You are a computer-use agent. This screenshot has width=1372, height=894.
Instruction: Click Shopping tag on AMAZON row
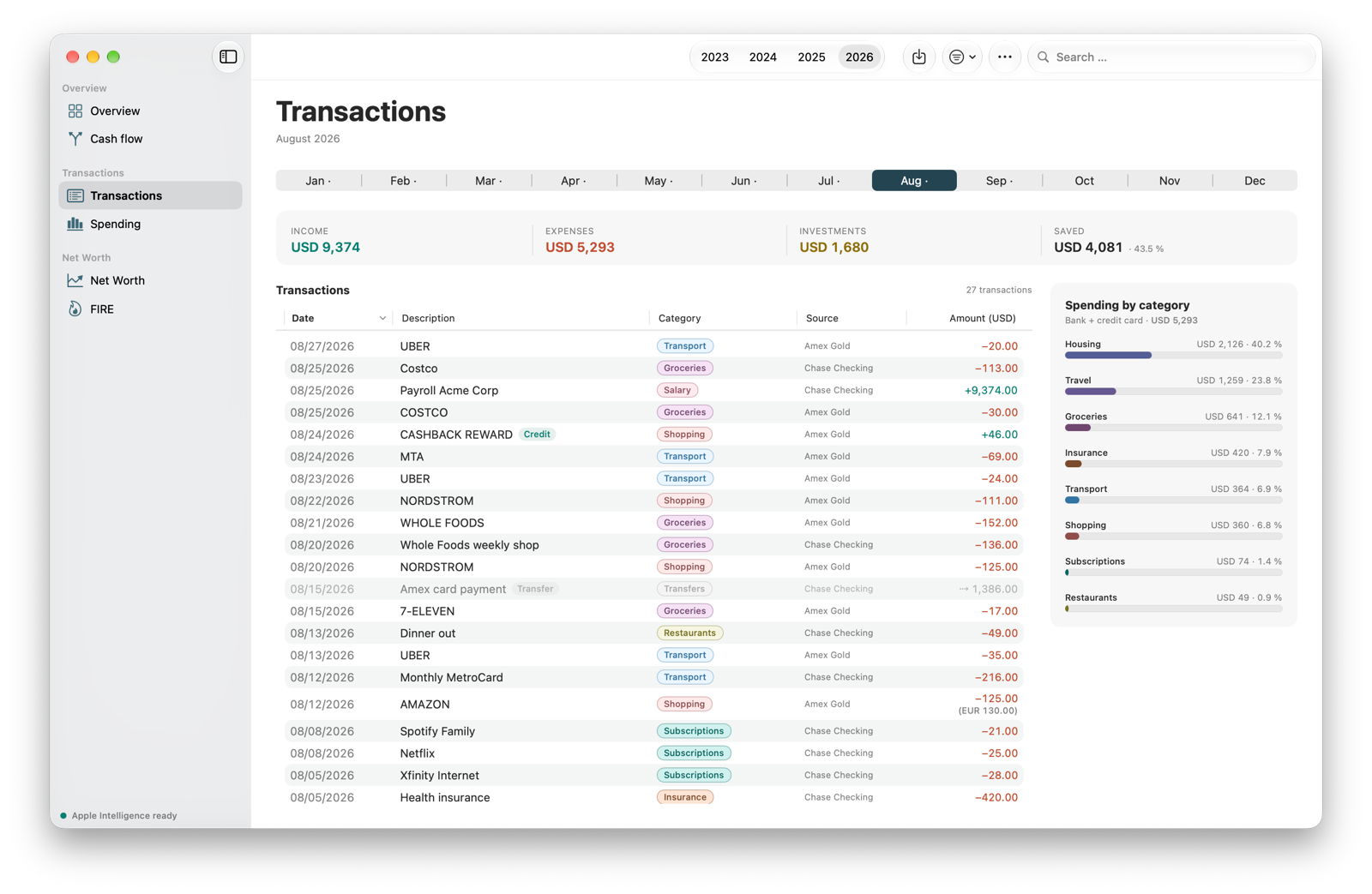pos(684,705)
